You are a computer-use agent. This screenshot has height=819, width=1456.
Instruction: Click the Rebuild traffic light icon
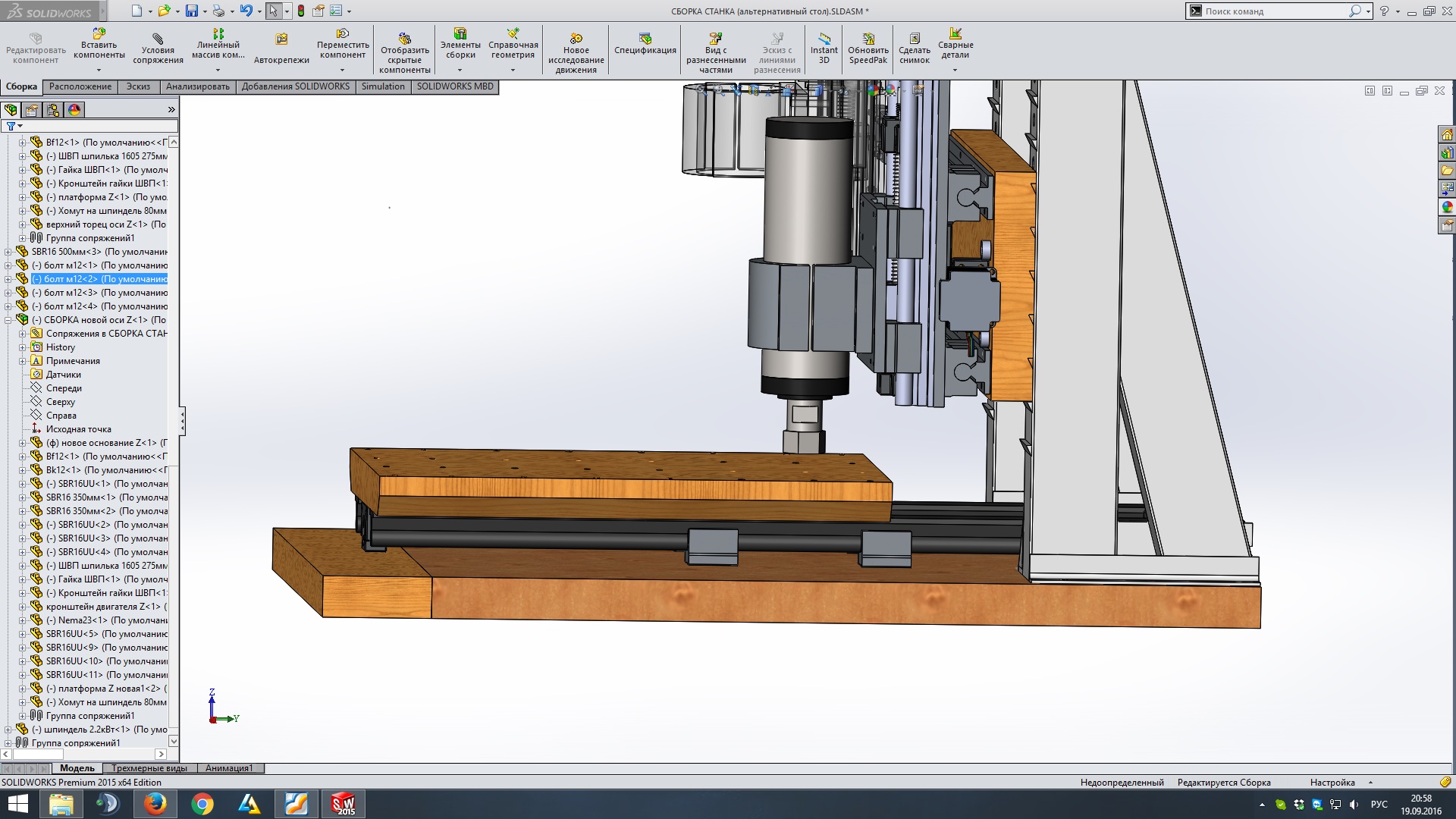point(301,11)
